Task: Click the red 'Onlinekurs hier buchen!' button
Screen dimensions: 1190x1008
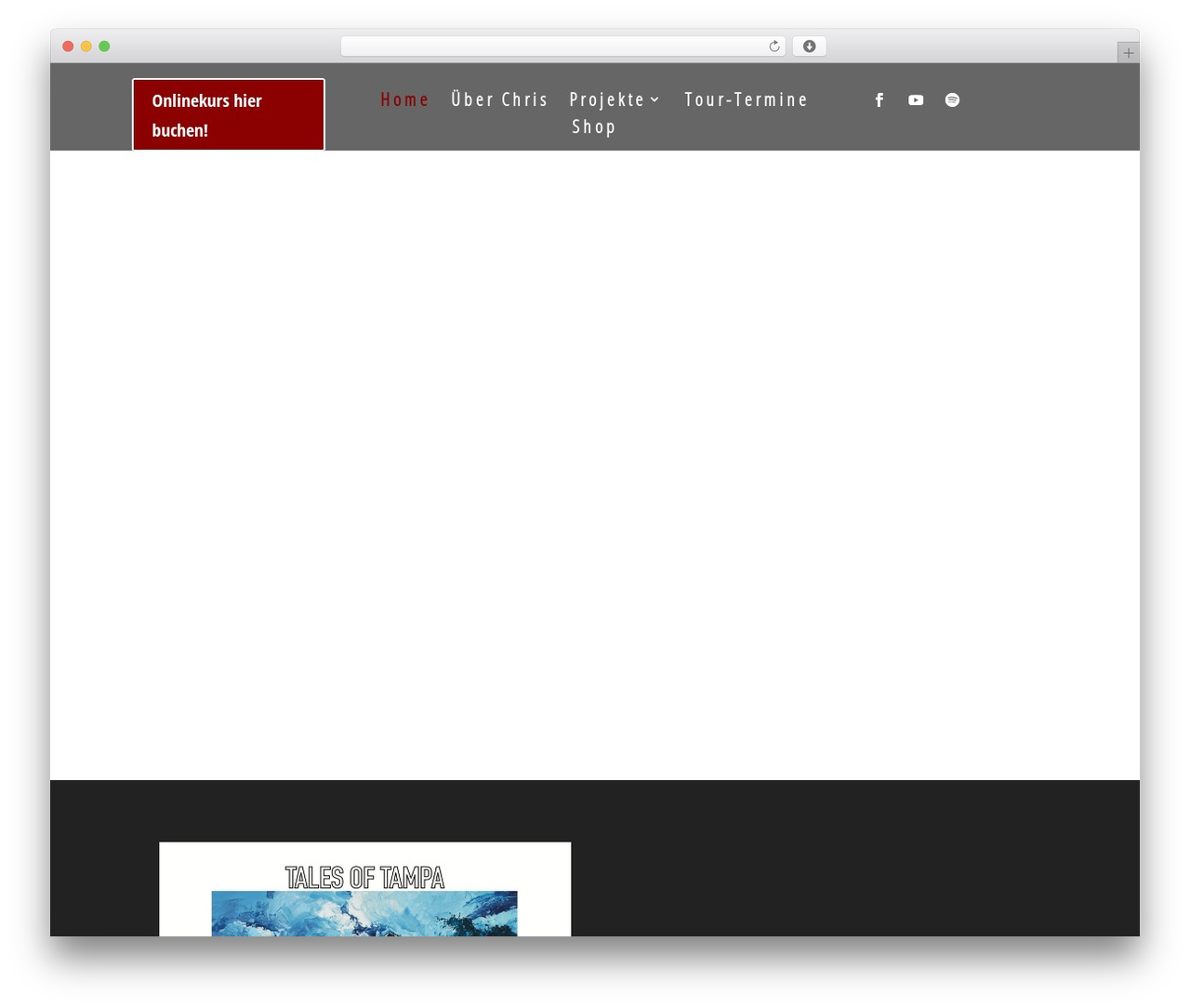Action: tap(229, 114)
